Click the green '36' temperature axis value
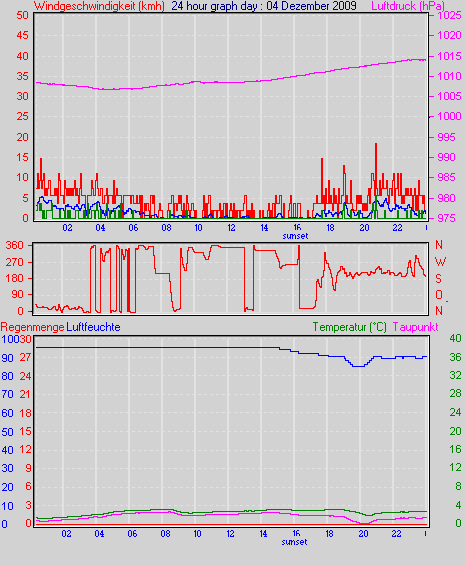This screenshot has width=465, height=566. [455, 357]
